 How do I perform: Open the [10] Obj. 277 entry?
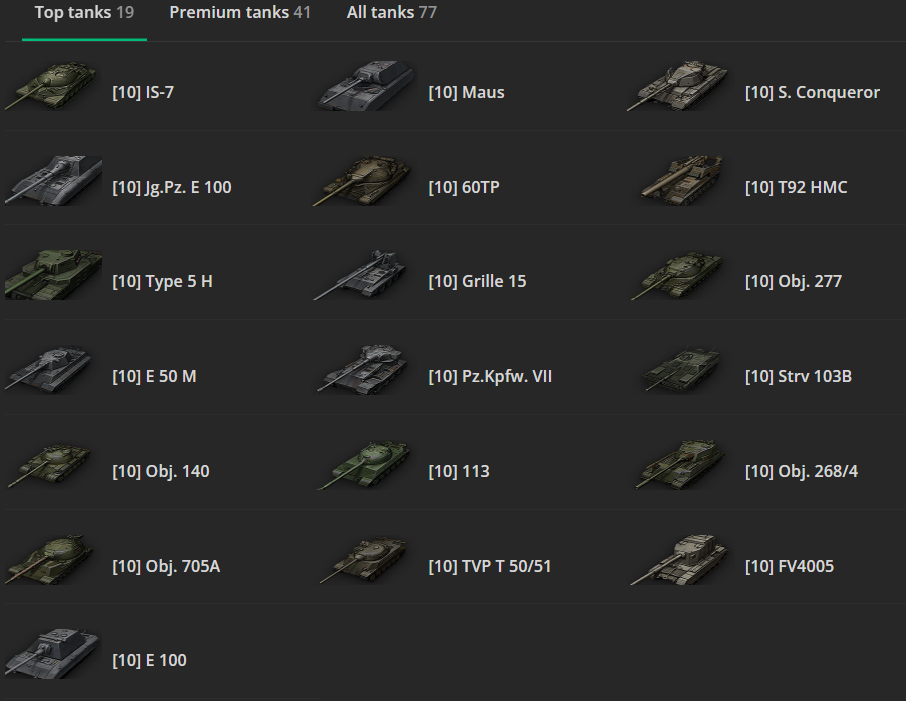coord(793,281)
